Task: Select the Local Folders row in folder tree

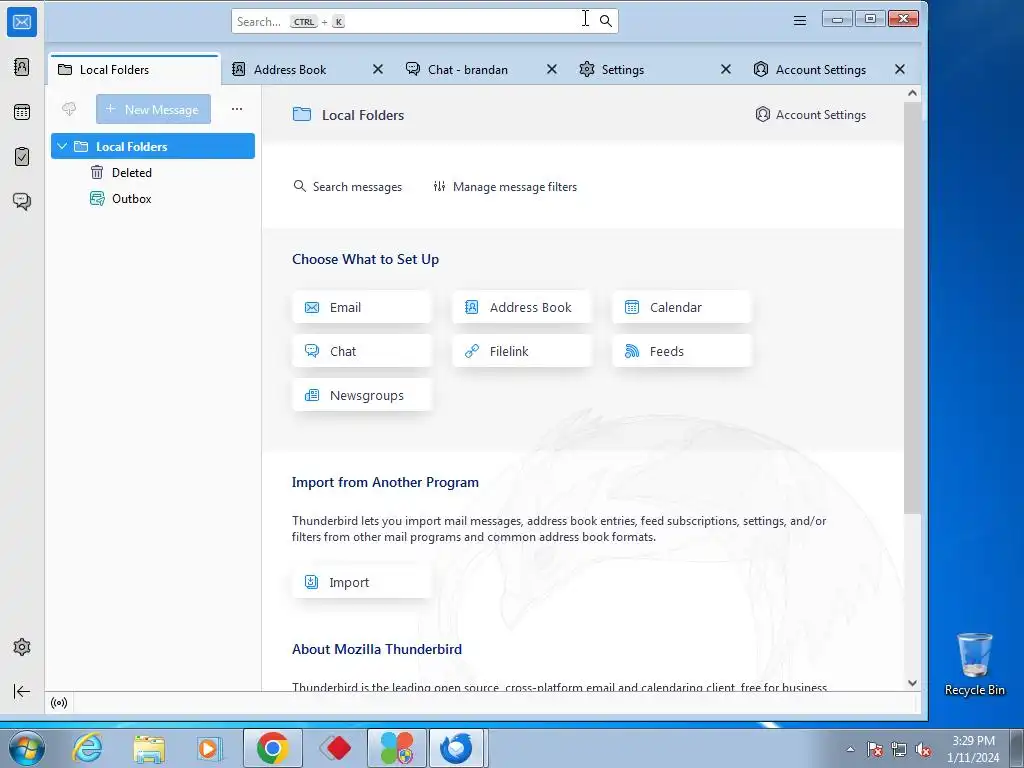Action: (x=153, y=146)
